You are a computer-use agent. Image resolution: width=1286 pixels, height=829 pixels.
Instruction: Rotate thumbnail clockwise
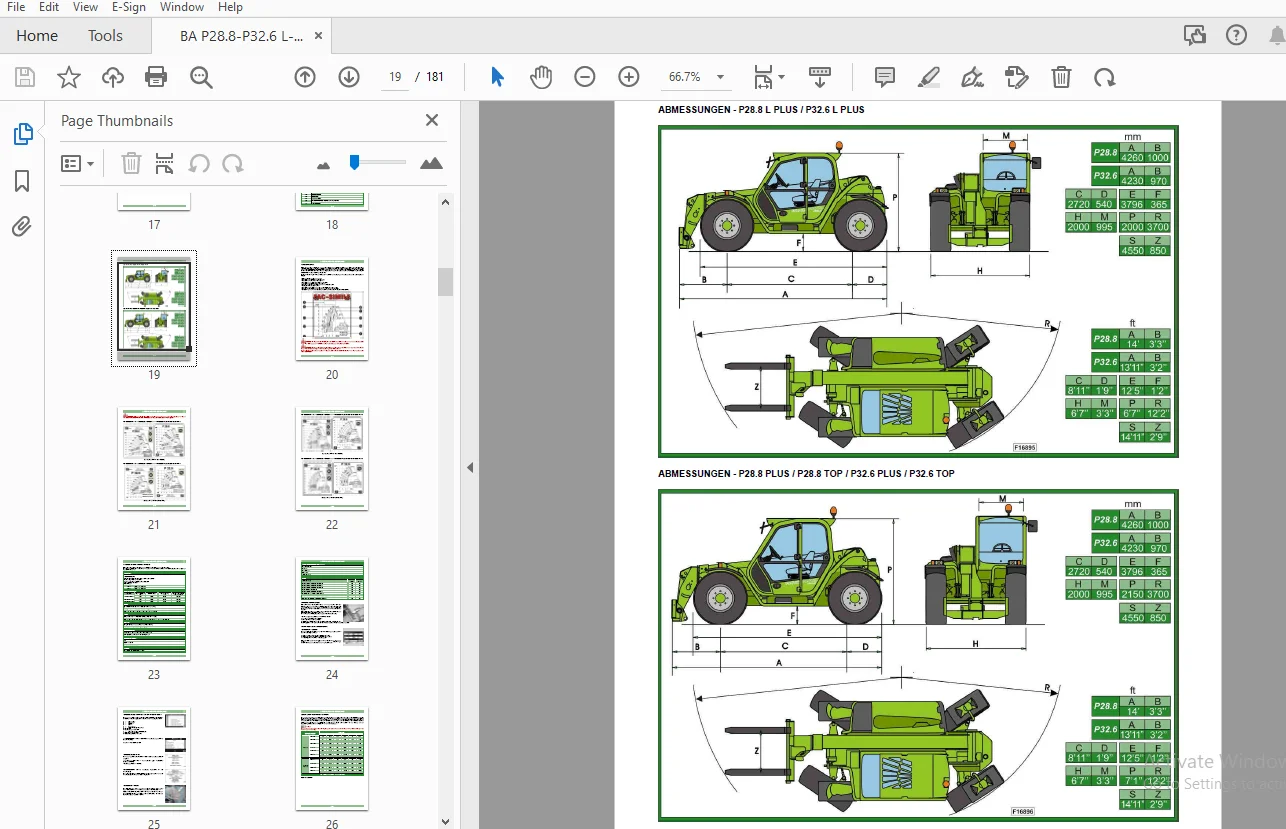click(x=233, y=163)
